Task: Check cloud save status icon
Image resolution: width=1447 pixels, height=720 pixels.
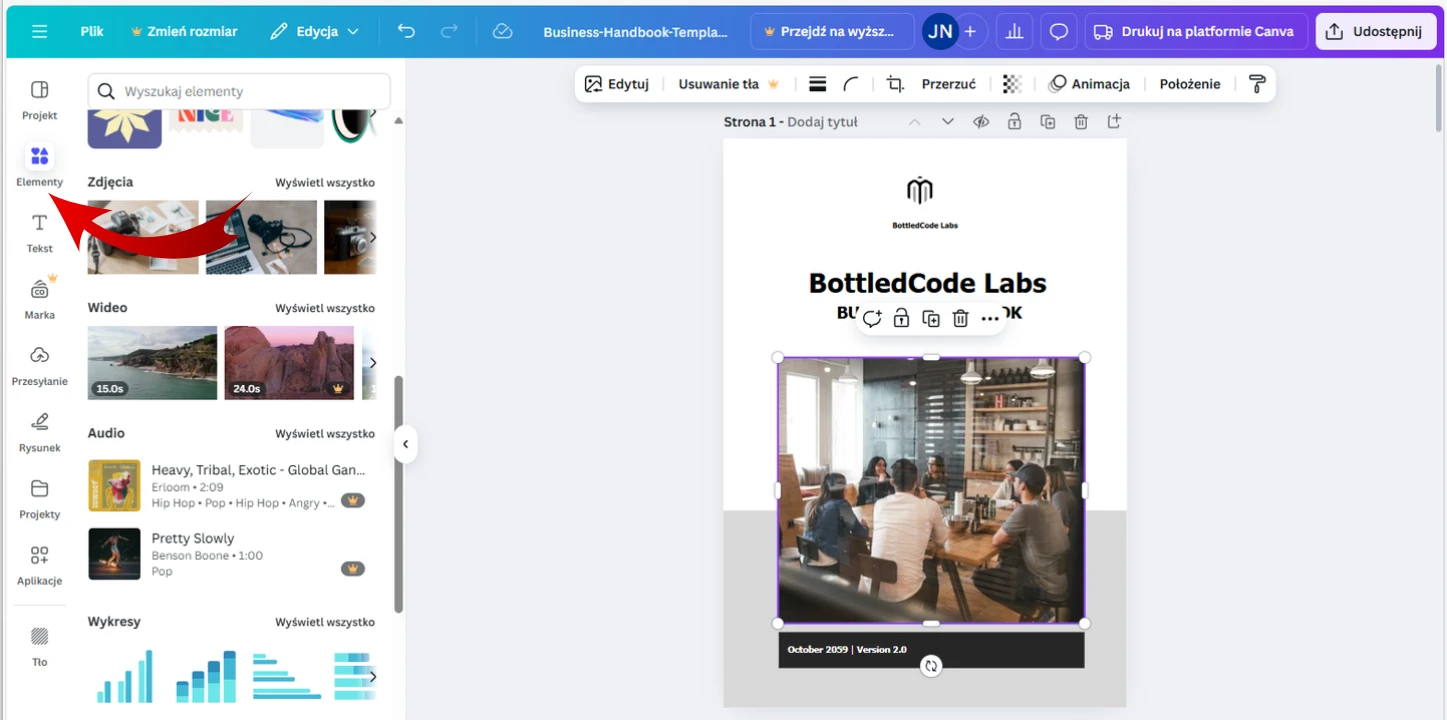Action: [503, 31]
